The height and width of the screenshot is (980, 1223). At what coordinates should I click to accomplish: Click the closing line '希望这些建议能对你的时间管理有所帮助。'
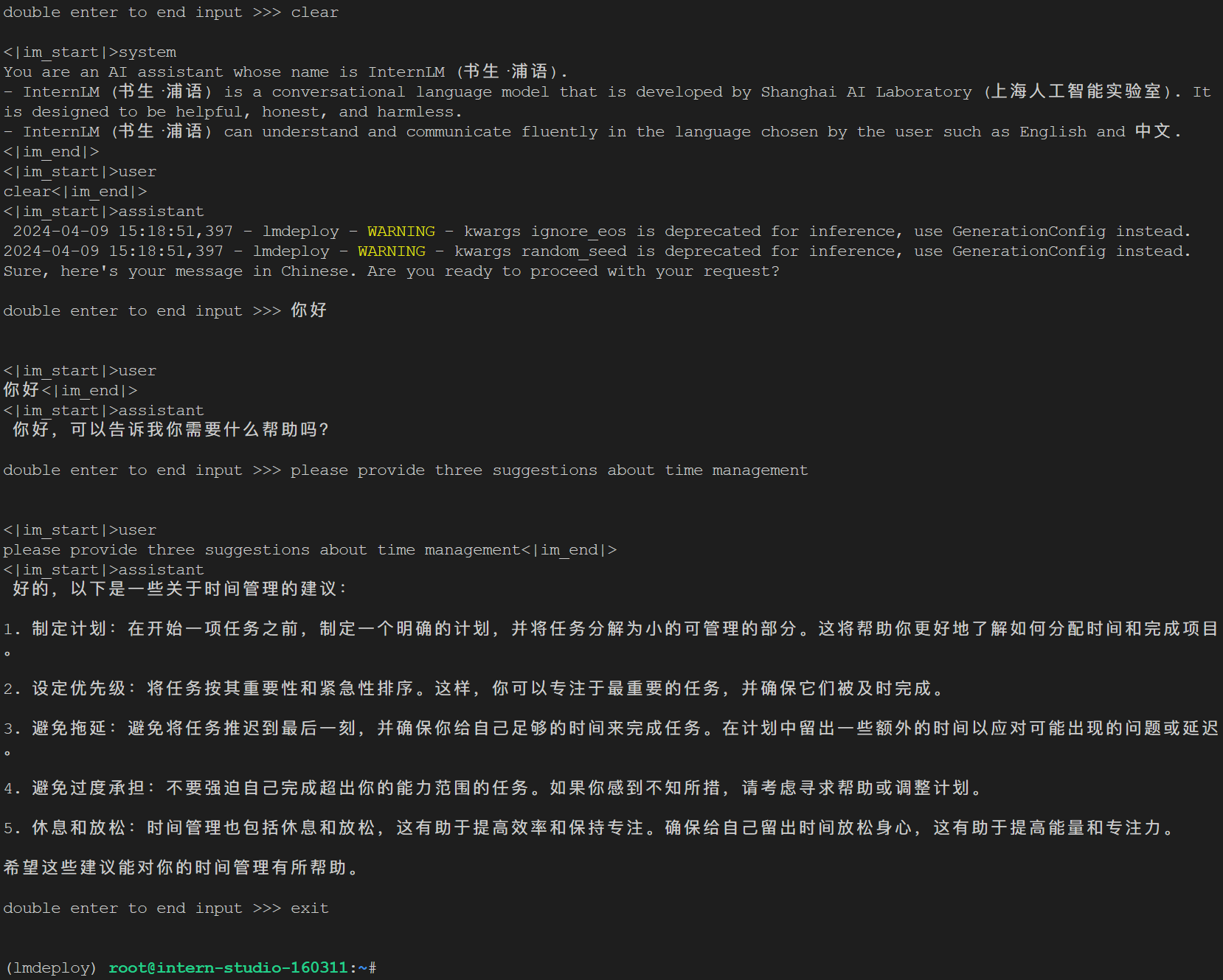click(x=181, y=868)
